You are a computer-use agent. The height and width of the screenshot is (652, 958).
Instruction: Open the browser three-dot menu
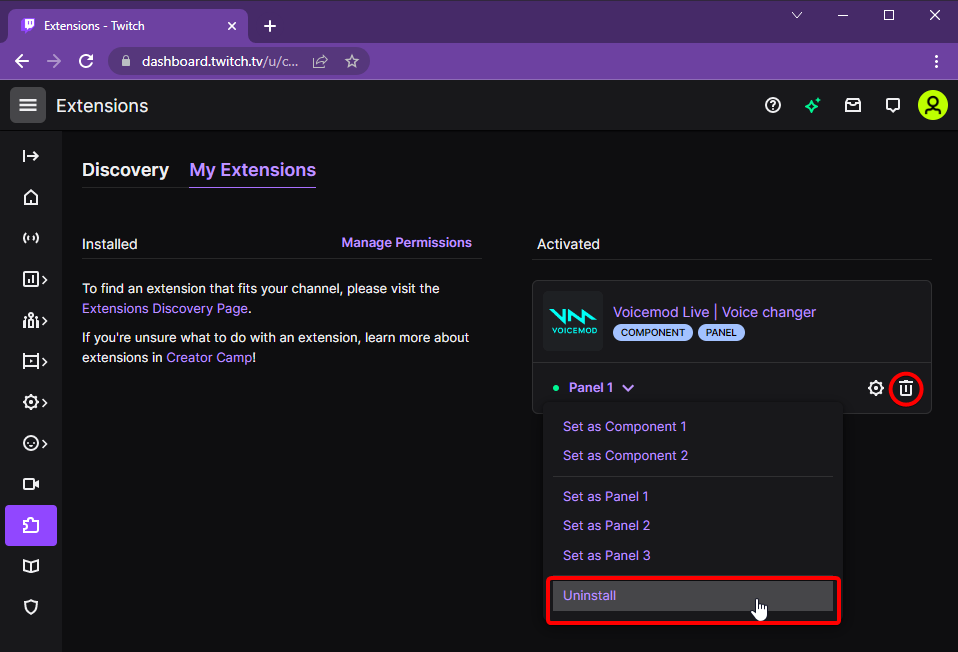(x=936, y=61)
